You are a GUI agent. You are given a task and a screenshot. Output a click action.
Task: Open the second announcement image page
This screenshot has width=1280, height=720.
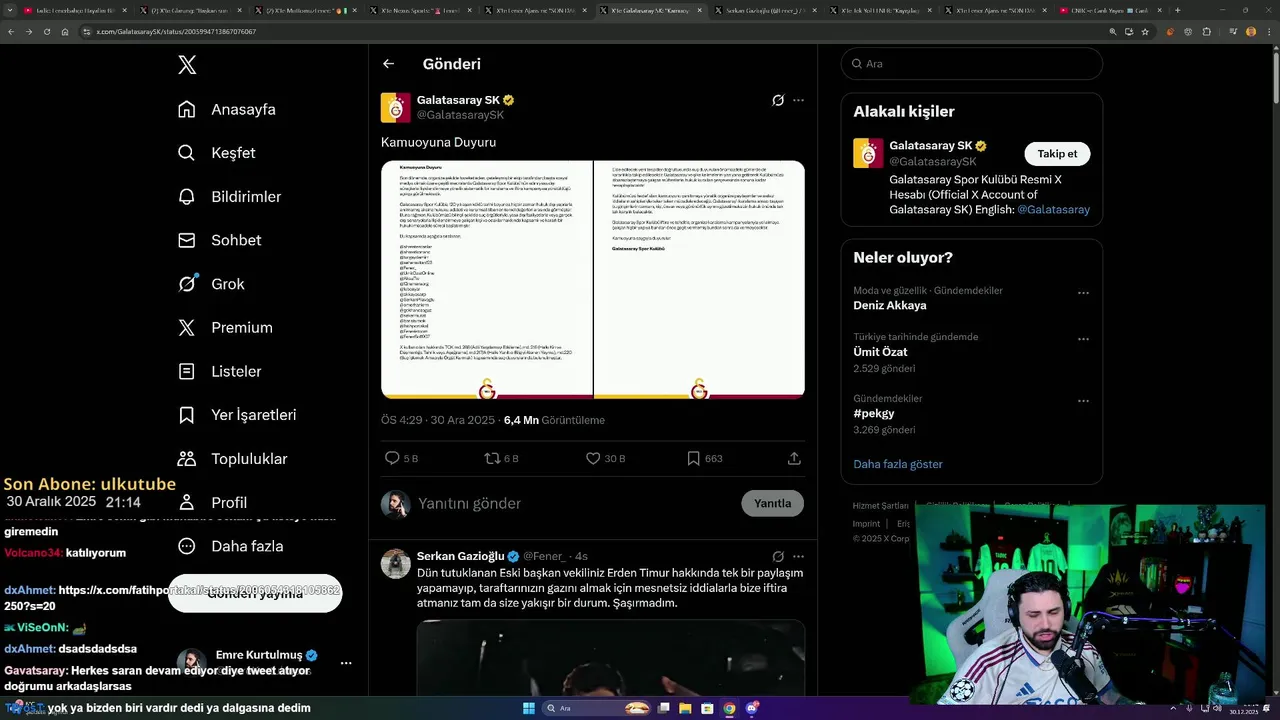(699, 280)
